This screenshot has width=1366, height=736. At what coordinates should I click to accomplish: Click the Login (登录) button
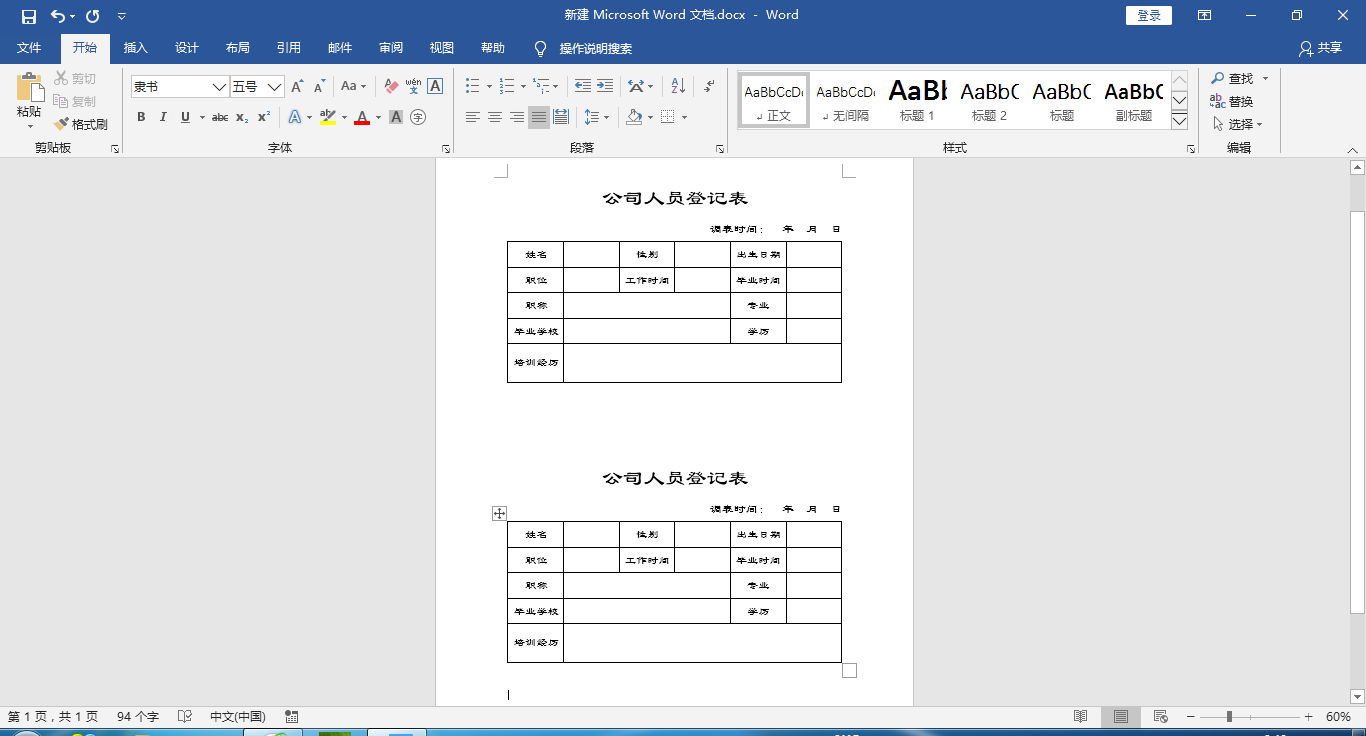[1149, 16]
